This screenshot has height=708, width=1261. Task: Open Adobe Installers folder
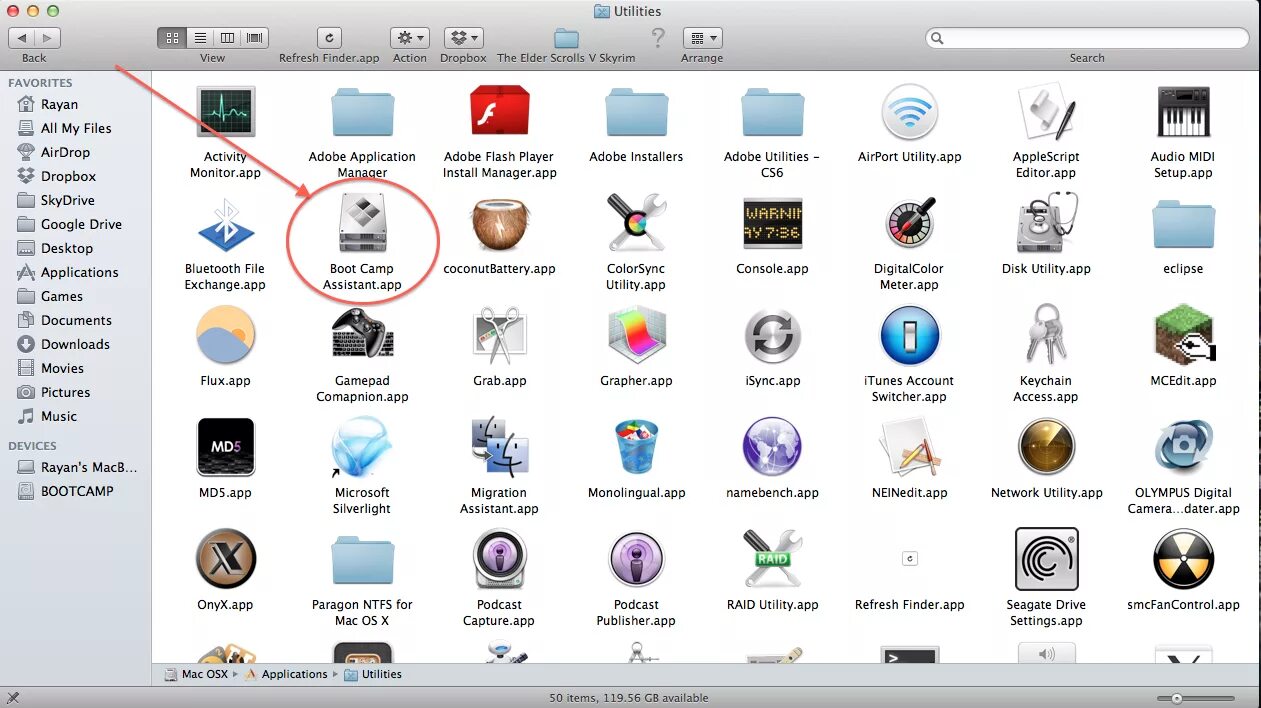coord(636,112)
